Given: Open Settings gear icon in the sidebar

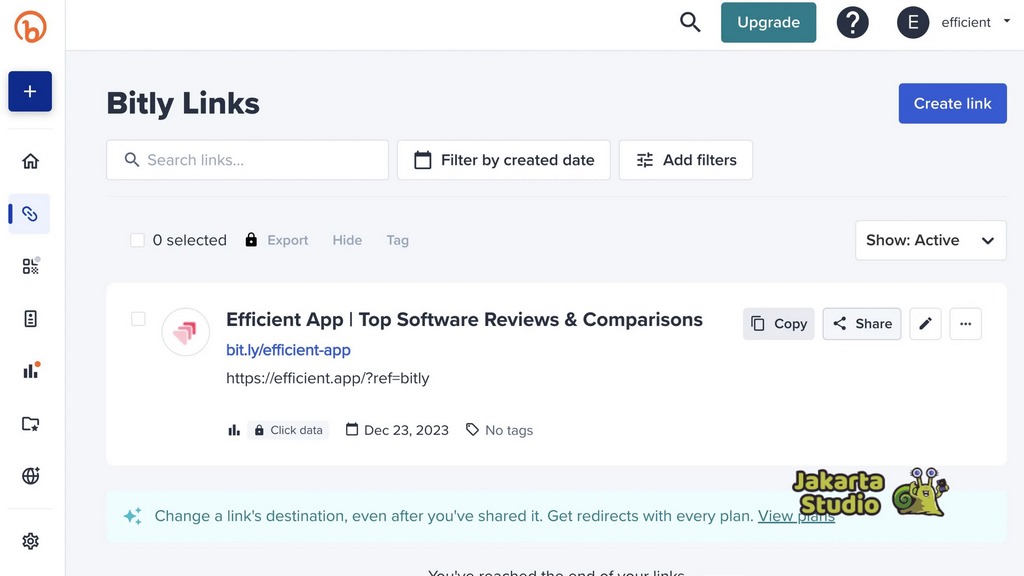Looking at the screenshot, I should [30, 541].
